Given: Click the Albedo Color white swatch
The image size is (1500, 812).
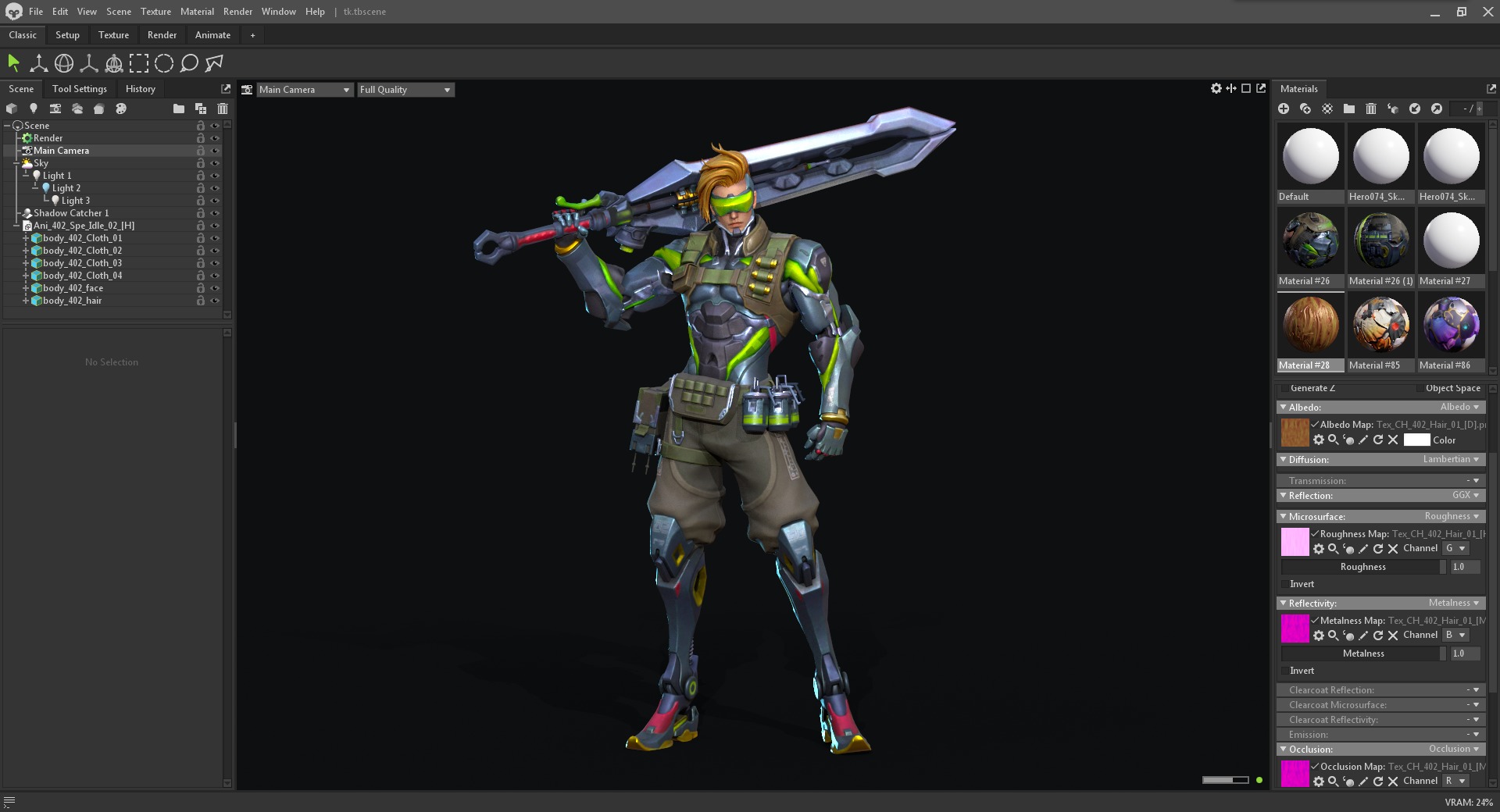Looking at the screenshot, I should coord(1416,440).
